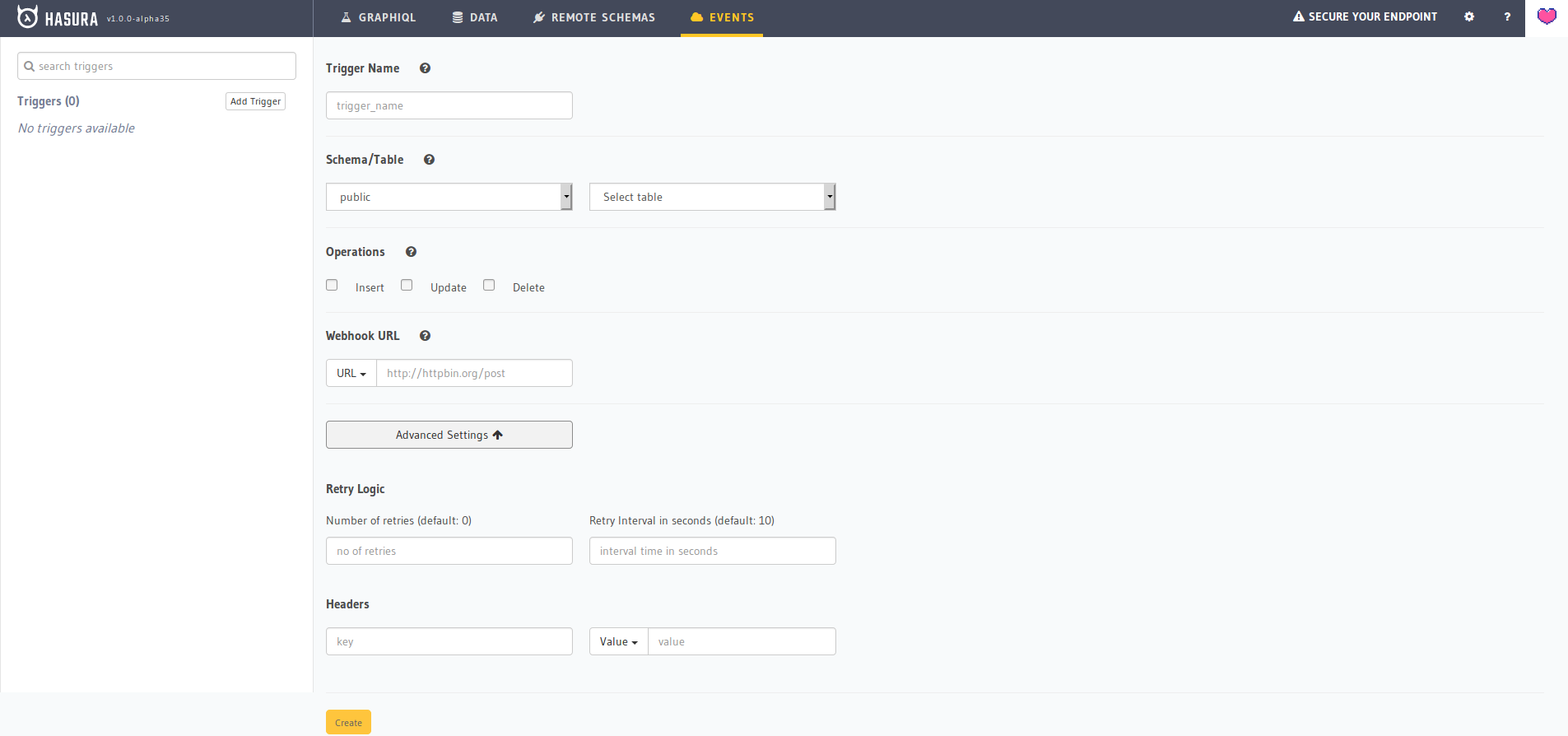This screenshot has height=736, width=1568.
Task: Open Schema/Table help tooltip icon
Action: pos(429,160)
